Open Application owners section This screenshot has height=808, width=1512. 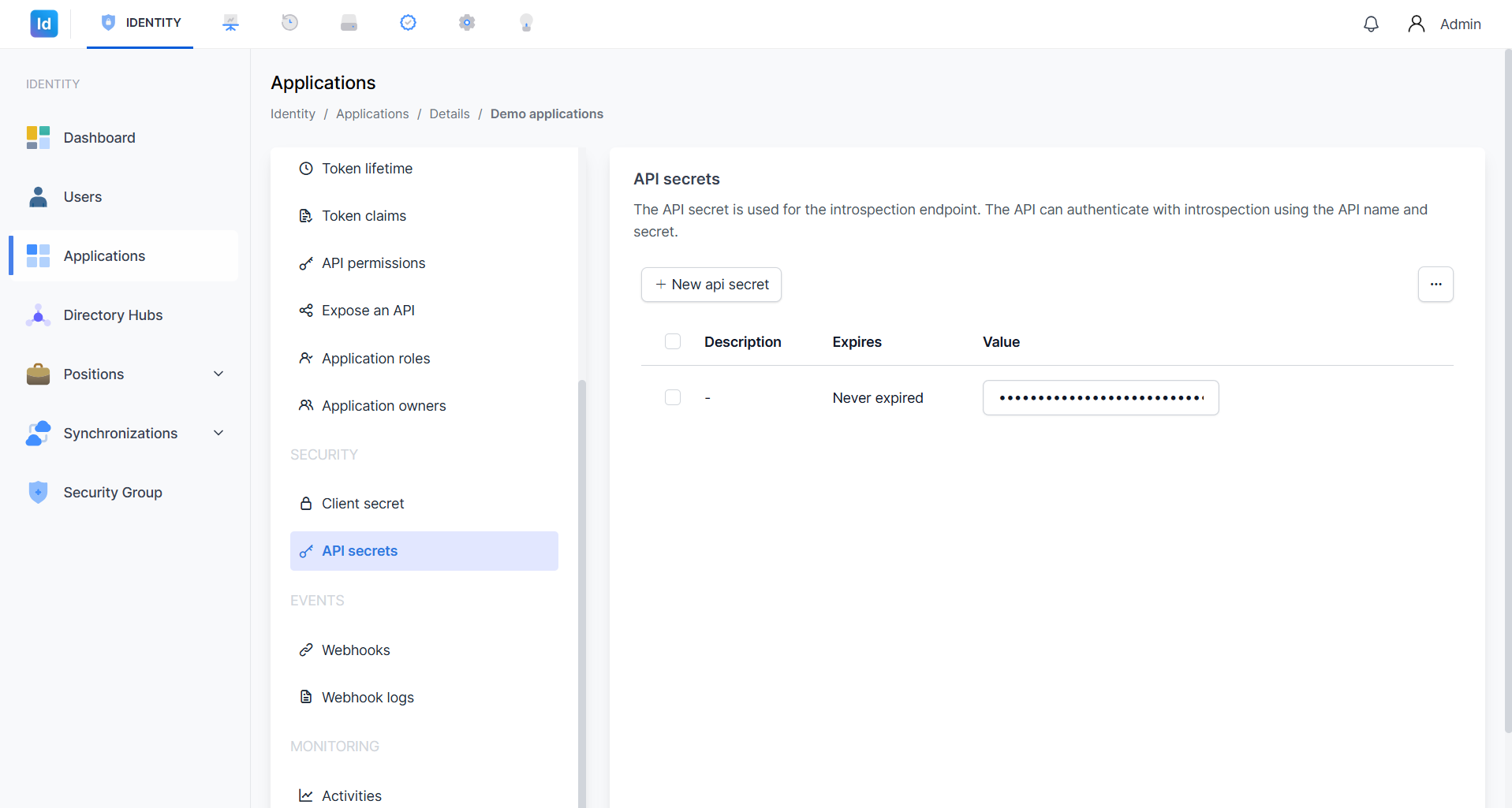tap(424, 406)
